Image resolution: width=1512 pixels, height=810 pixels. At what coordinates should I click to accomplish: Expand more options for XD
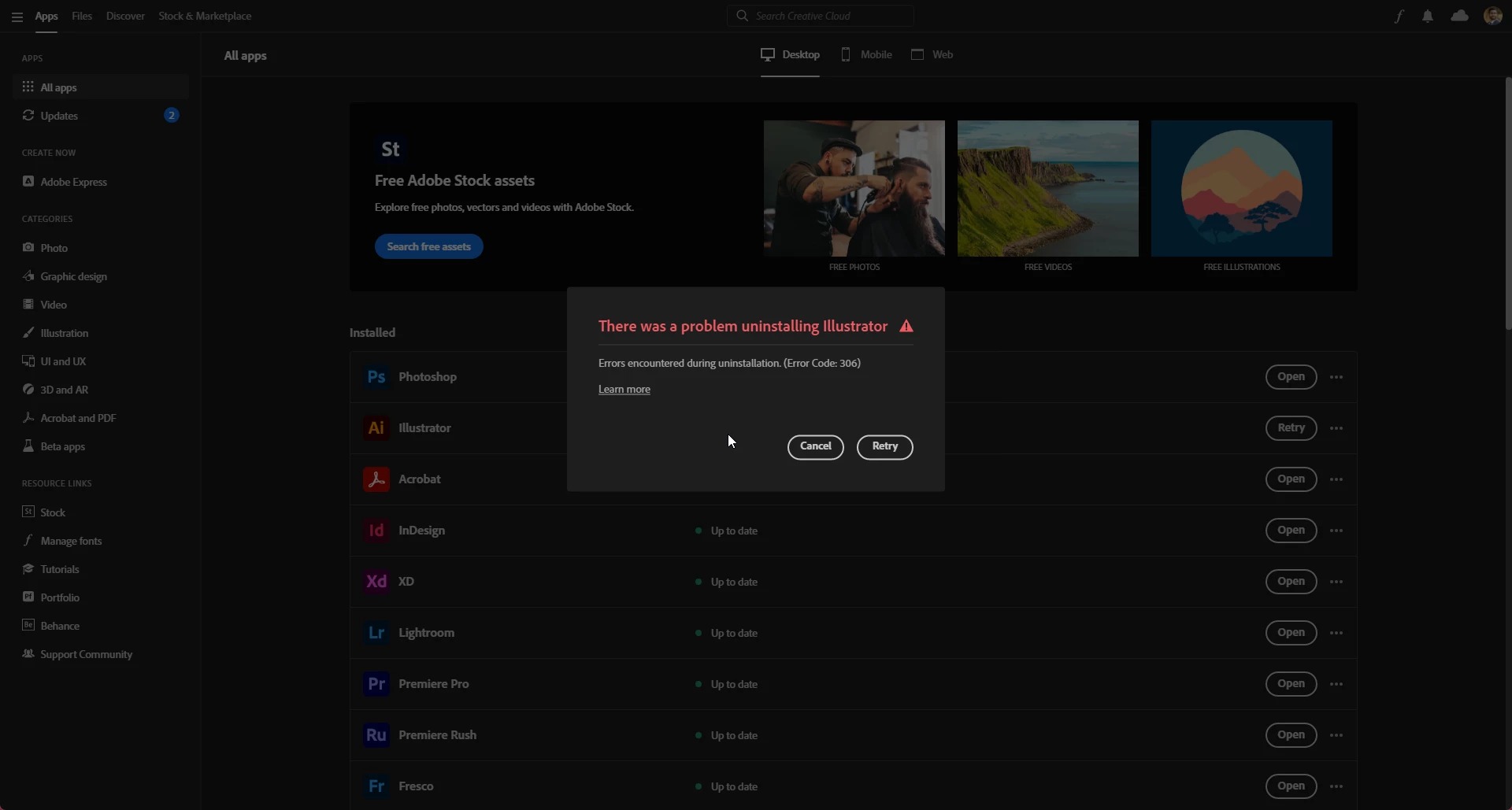click(x=1336, y=582)
